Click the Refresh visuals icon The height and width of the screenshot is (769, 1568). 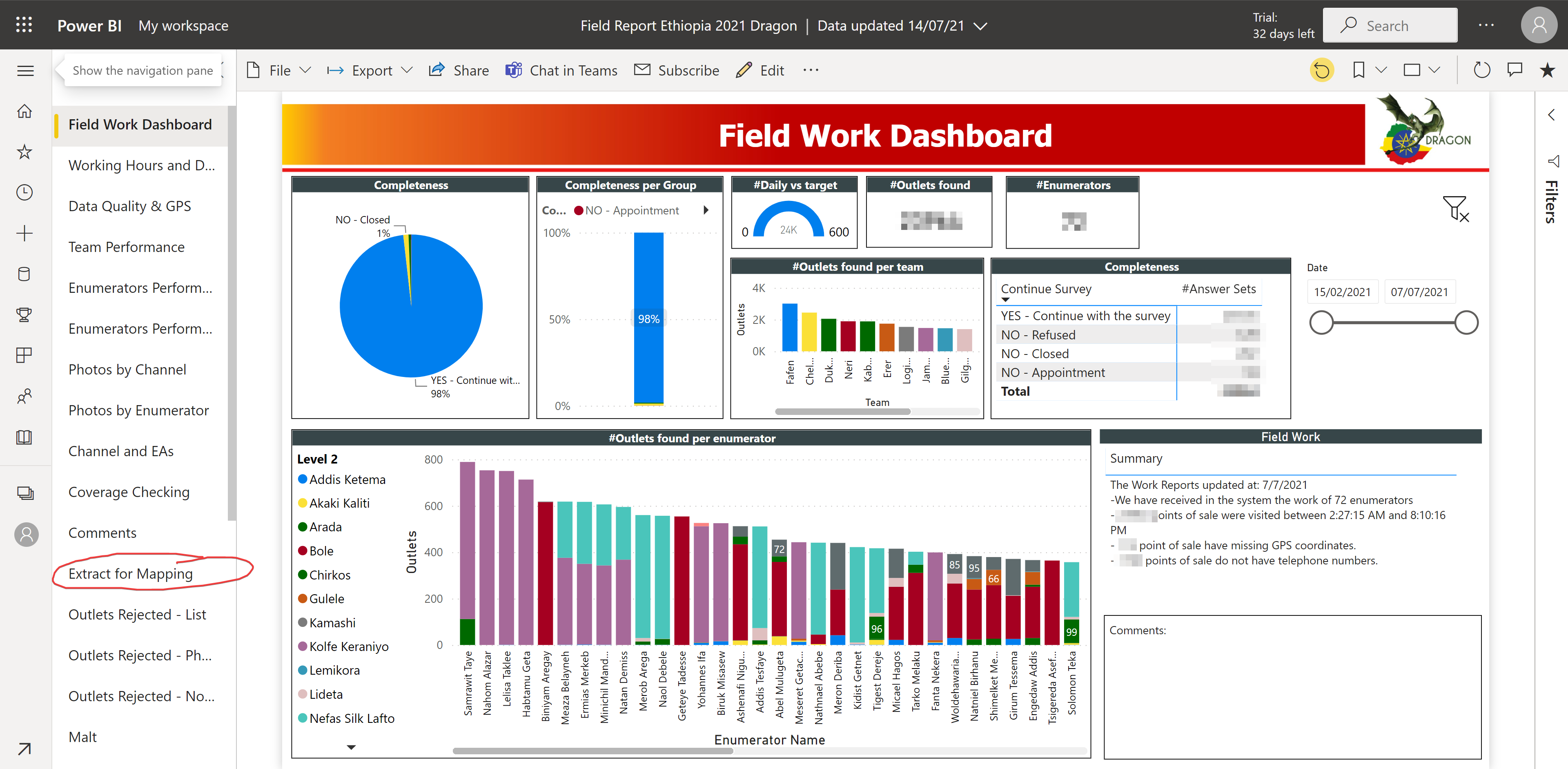(x=1481, y=71)
